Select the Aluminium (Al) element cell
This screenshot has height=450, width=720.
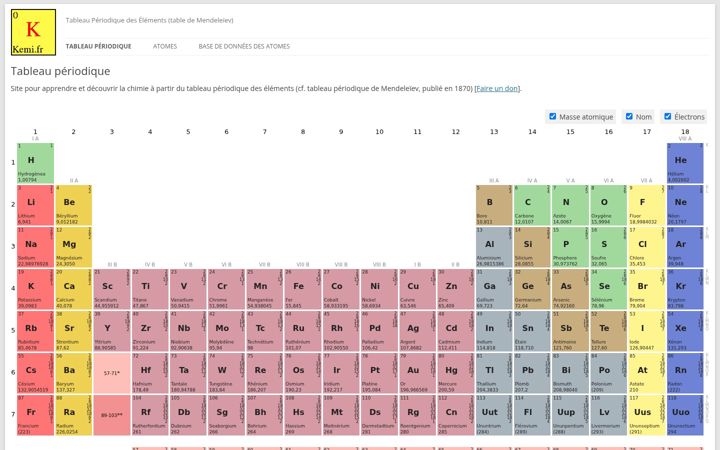(494, 247)
